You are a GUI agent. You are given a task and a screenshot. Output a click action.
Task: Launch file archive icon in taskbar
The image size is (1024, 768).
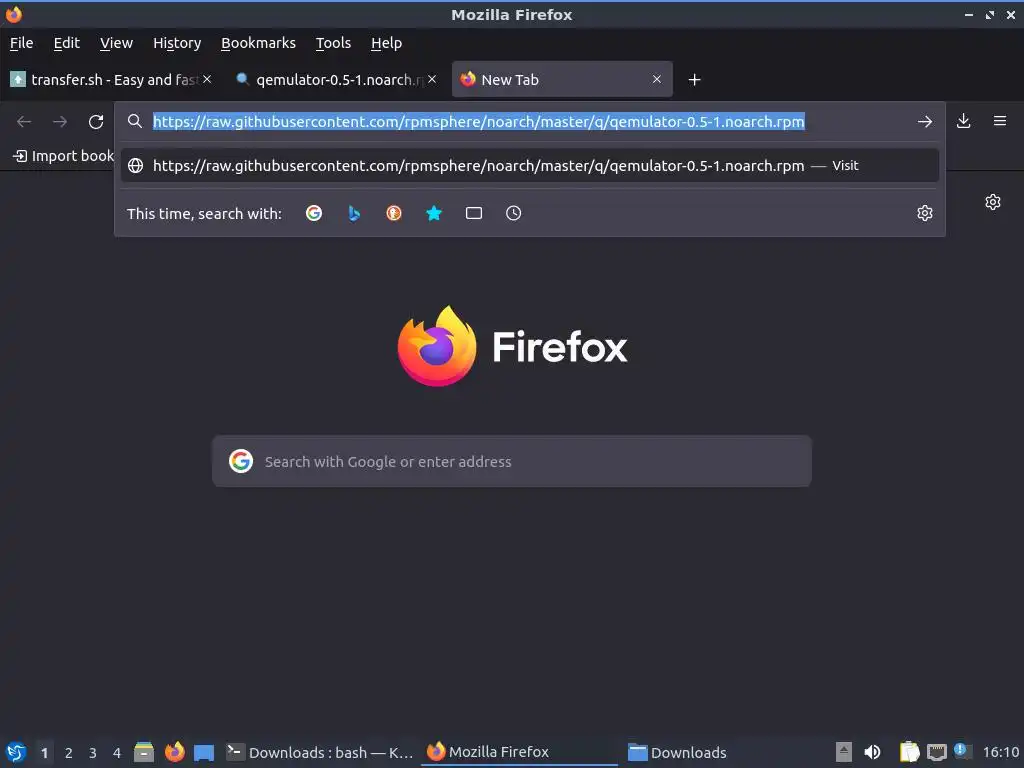pyautogui.click(x=144, y=752)
